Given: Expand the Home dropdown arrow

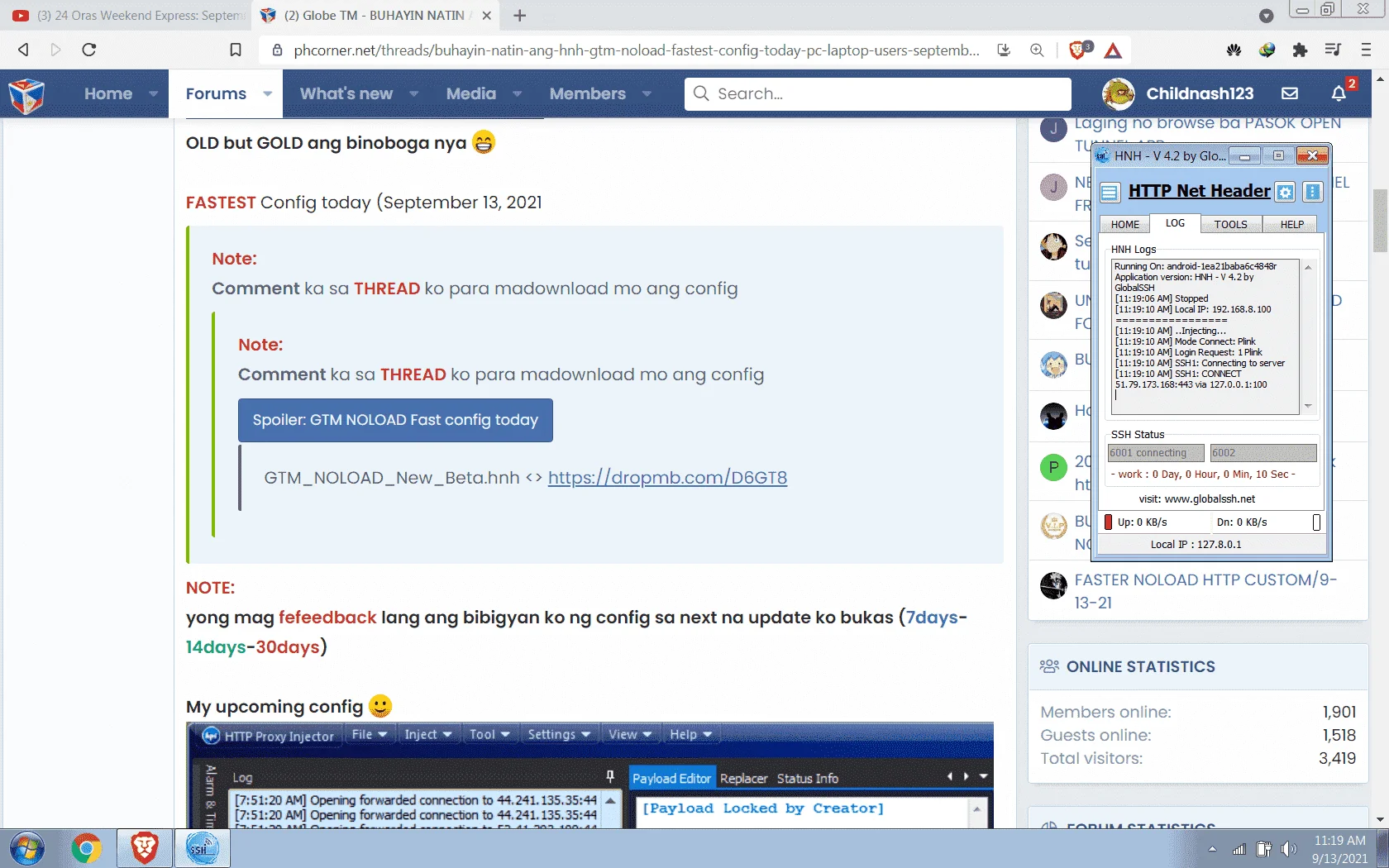Looking at the screenshot, I should click(x=154, y=93).
